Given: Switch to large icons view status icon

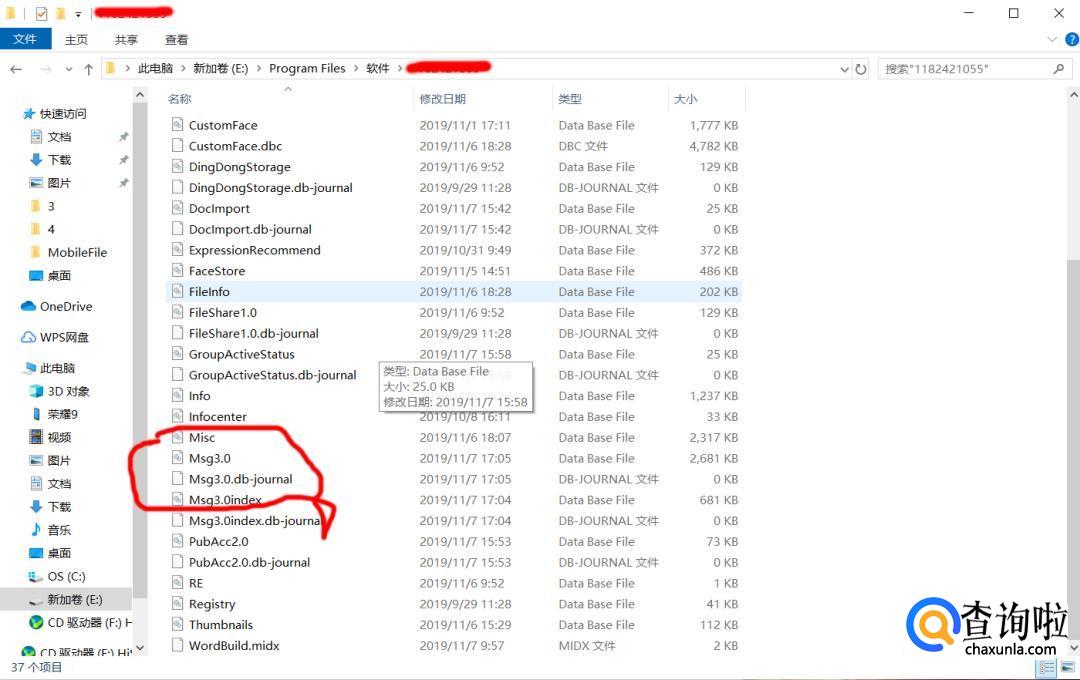Looking at the screenshot, I should click(x=1067, y=667).
